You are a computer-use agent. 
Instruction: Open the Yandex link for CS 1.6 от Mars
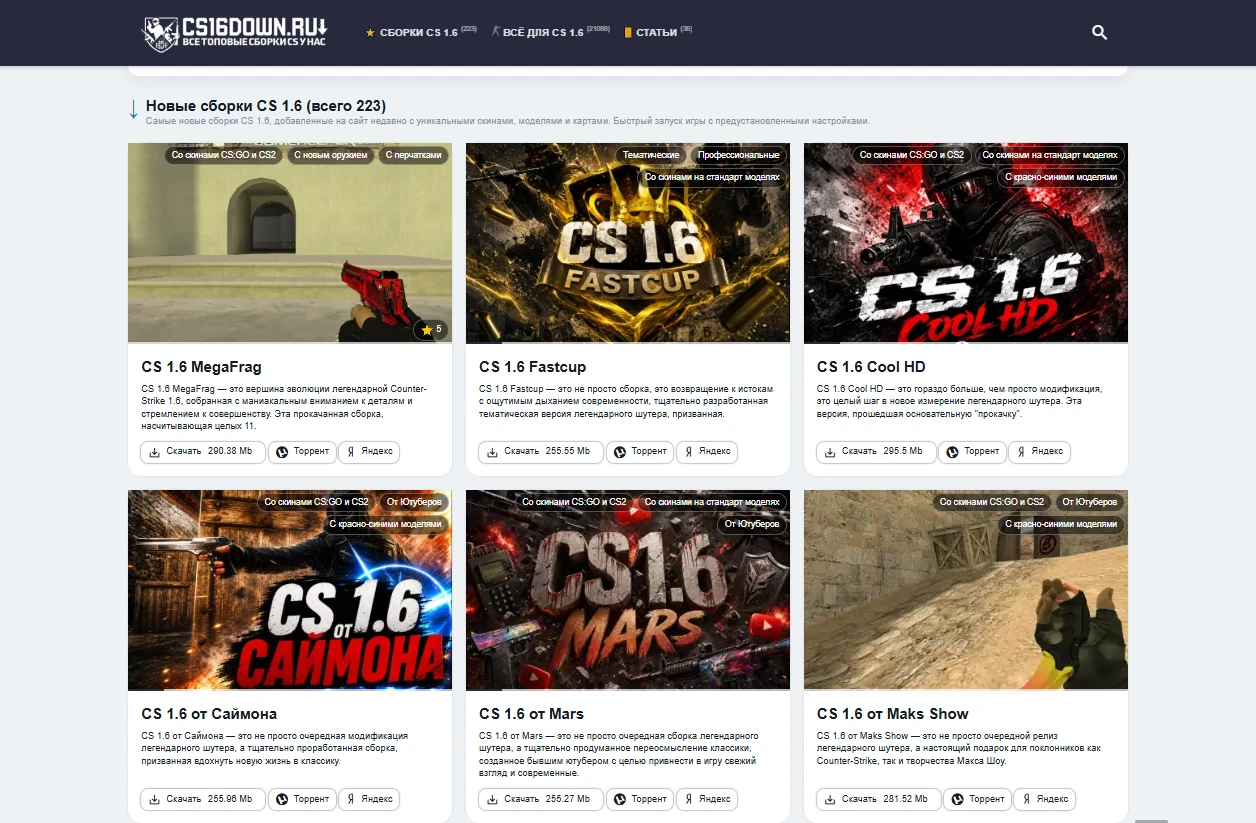(x=707, y=800)
